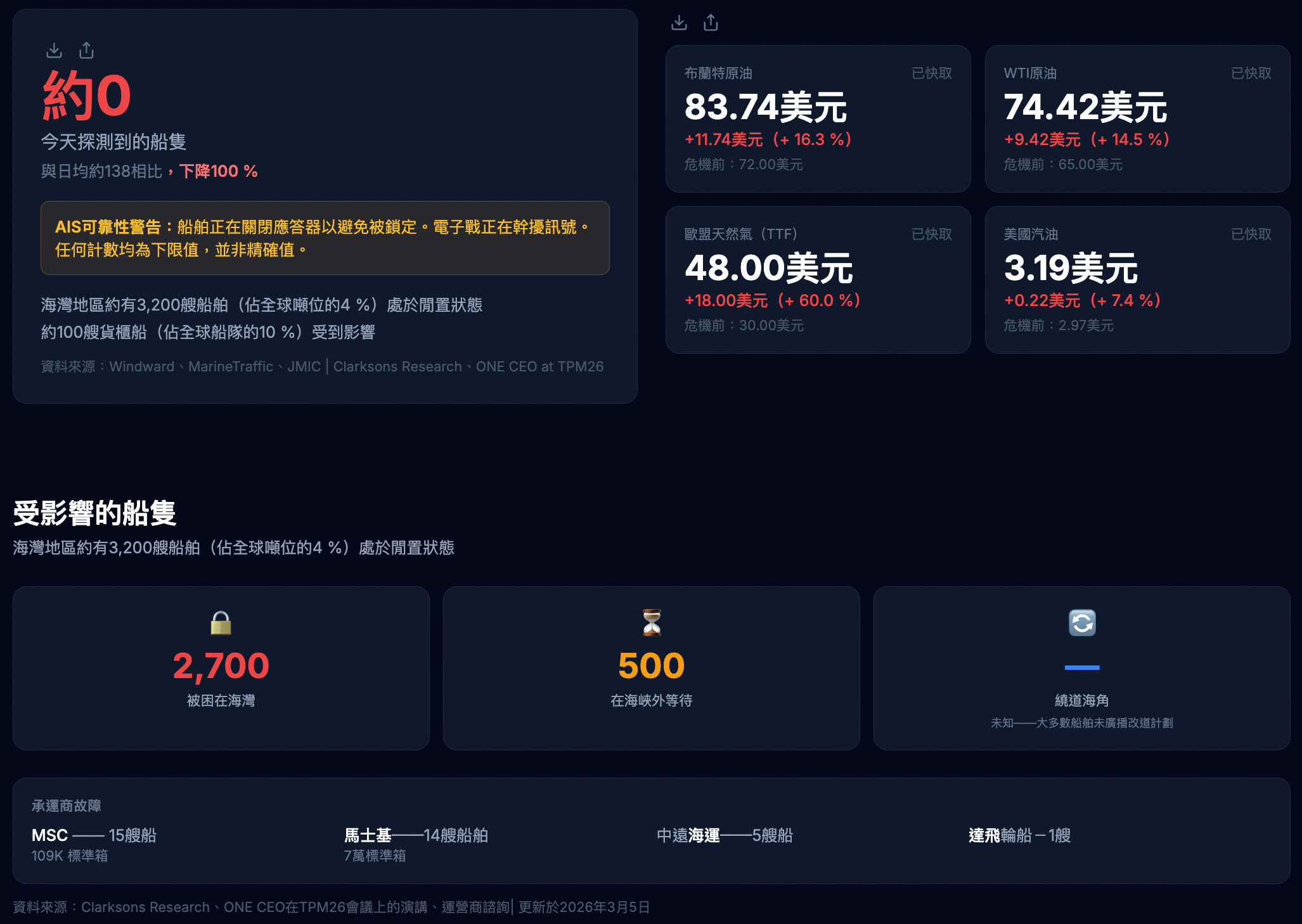The image size is (1302, 924).
Task: Open the WTI原油 price card
Action: click(x=1137, y=119)
